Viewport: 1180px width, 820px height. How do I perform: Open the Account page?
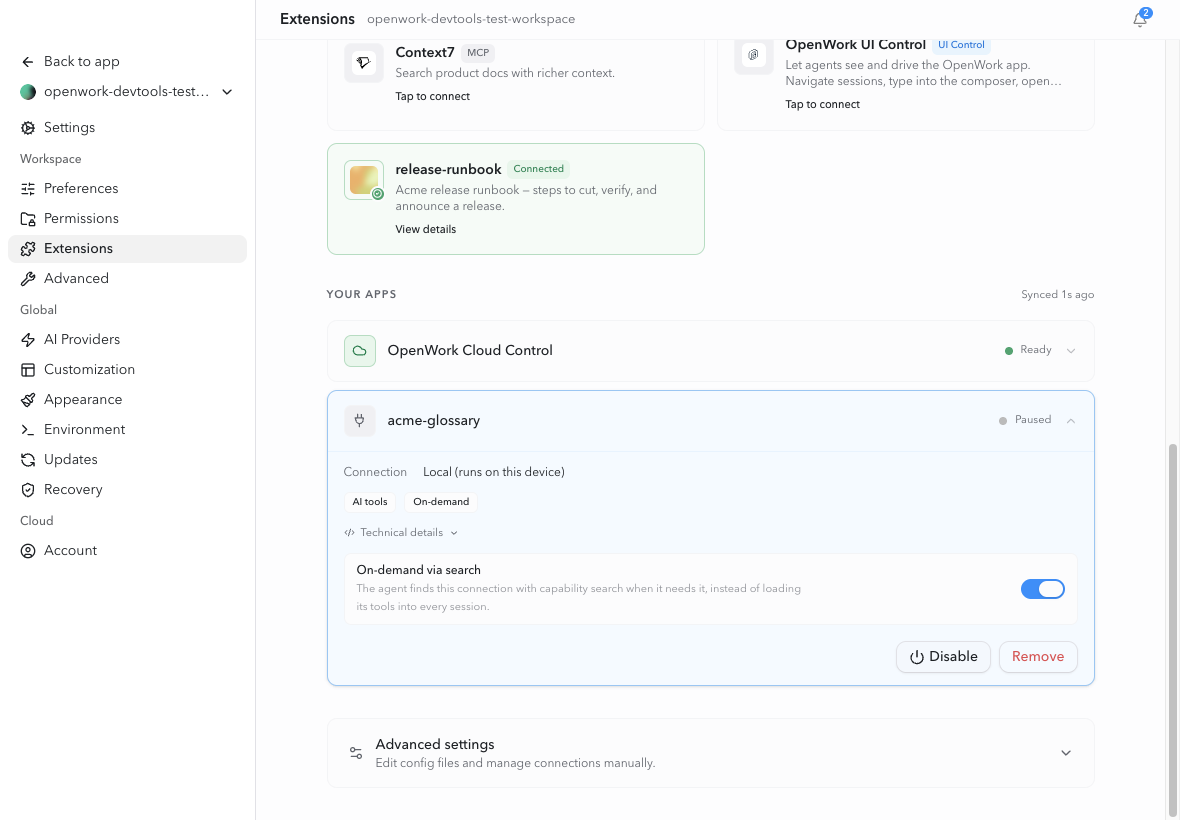point(127,551)
